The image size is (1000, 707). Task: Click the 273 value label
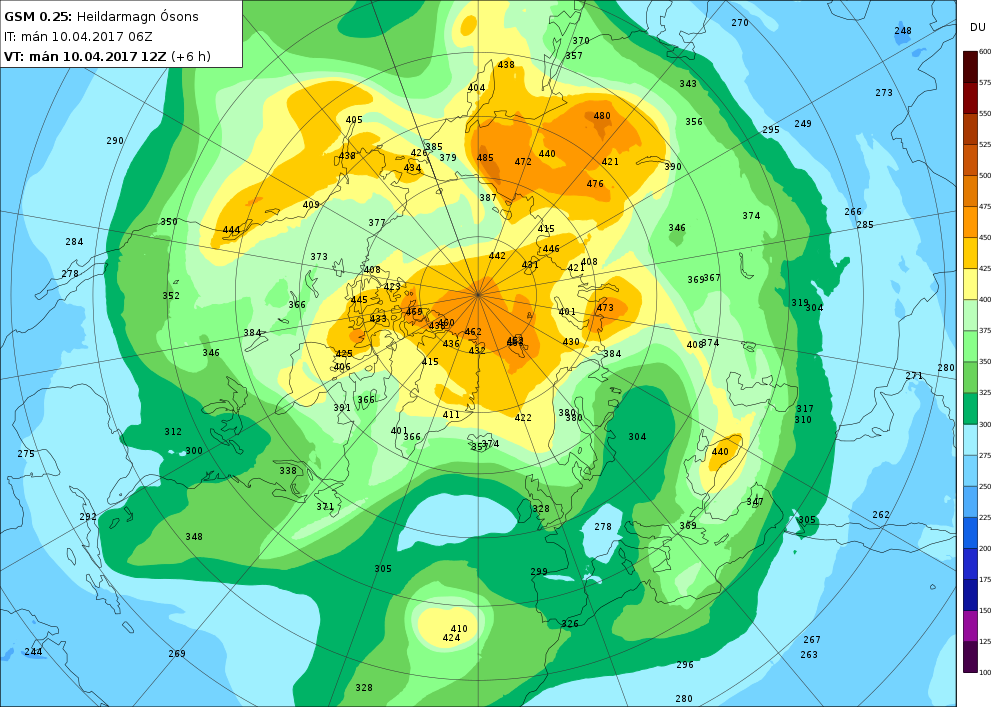click(x=884, y=92)
